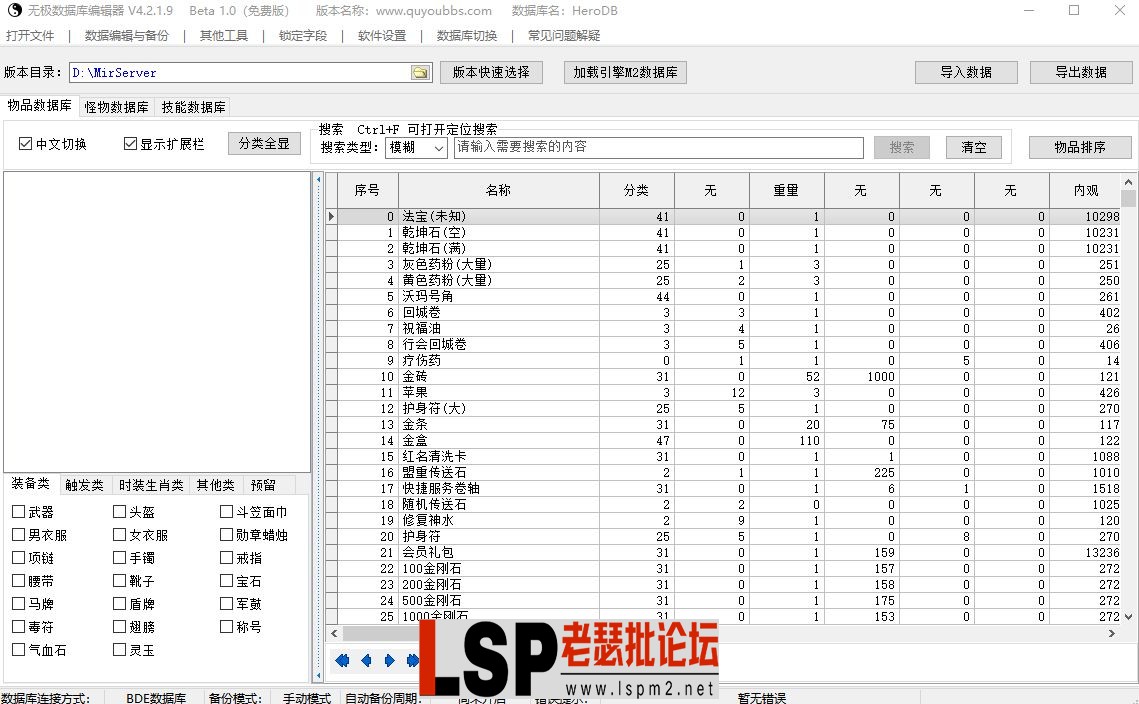The width and height of the screenshot is (1139, 704).
Task: Click the row indicator arrow beside row 0
Action: pyautogui.click(x=331, y=216)
